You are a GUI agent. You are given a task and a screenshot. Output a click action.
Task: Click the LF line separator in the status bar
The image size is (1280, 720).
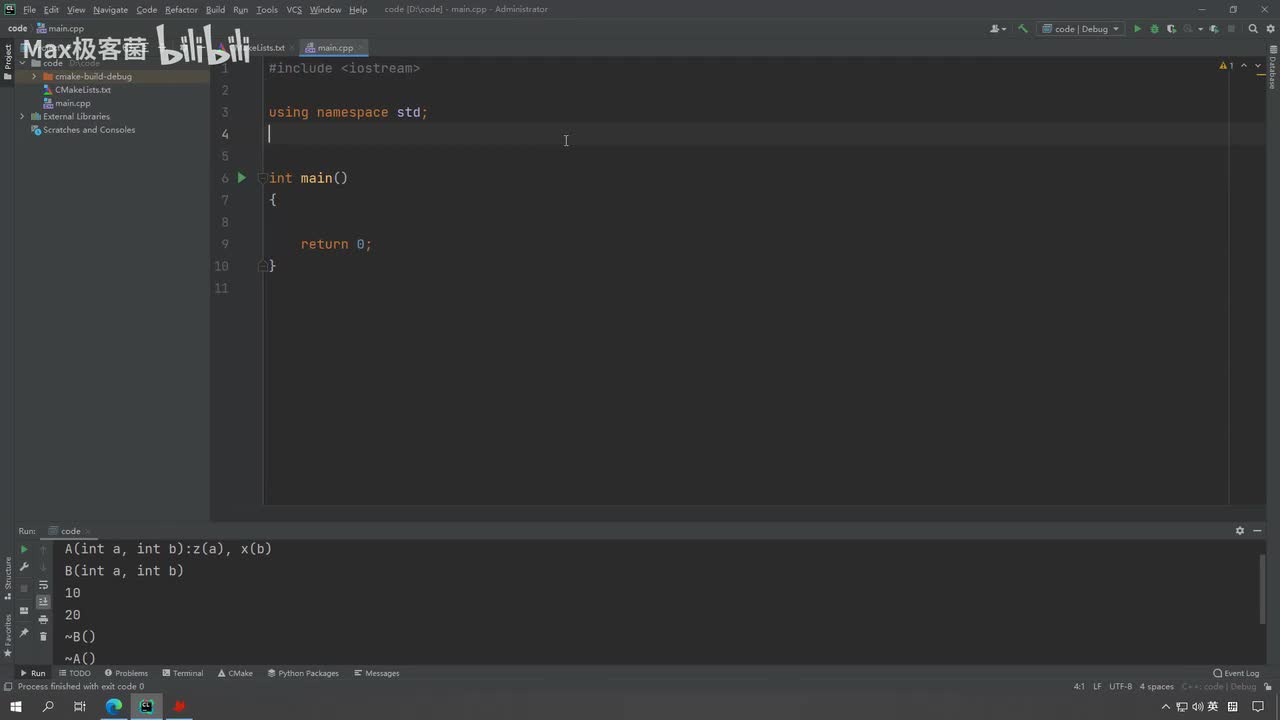[x=1097, y=687]
